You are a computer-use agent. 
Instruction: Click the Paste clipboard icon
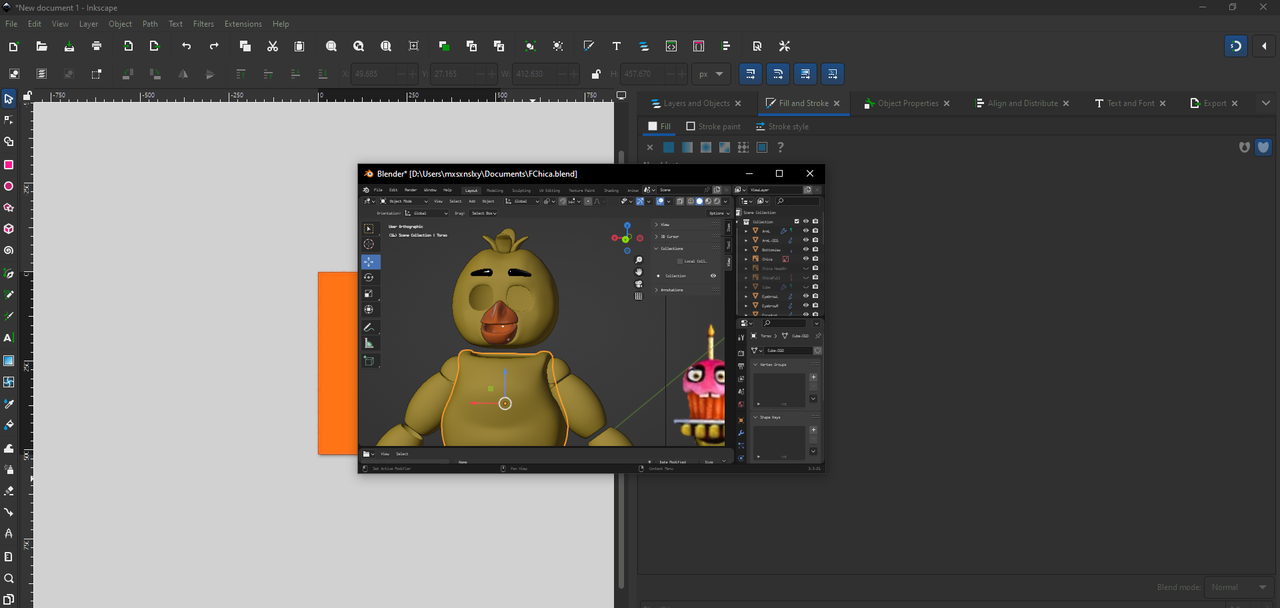(x=299, y=46)
